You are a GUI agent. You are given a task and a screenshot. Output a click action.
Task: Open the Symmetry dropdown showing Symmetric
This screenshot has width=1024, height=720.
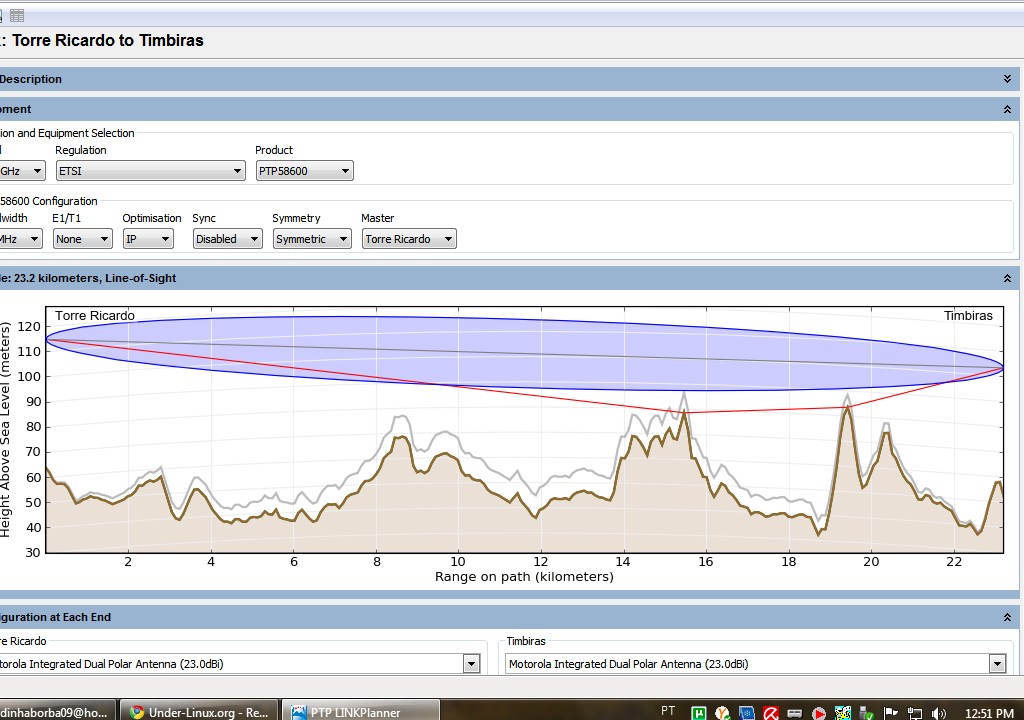(311, 239)
